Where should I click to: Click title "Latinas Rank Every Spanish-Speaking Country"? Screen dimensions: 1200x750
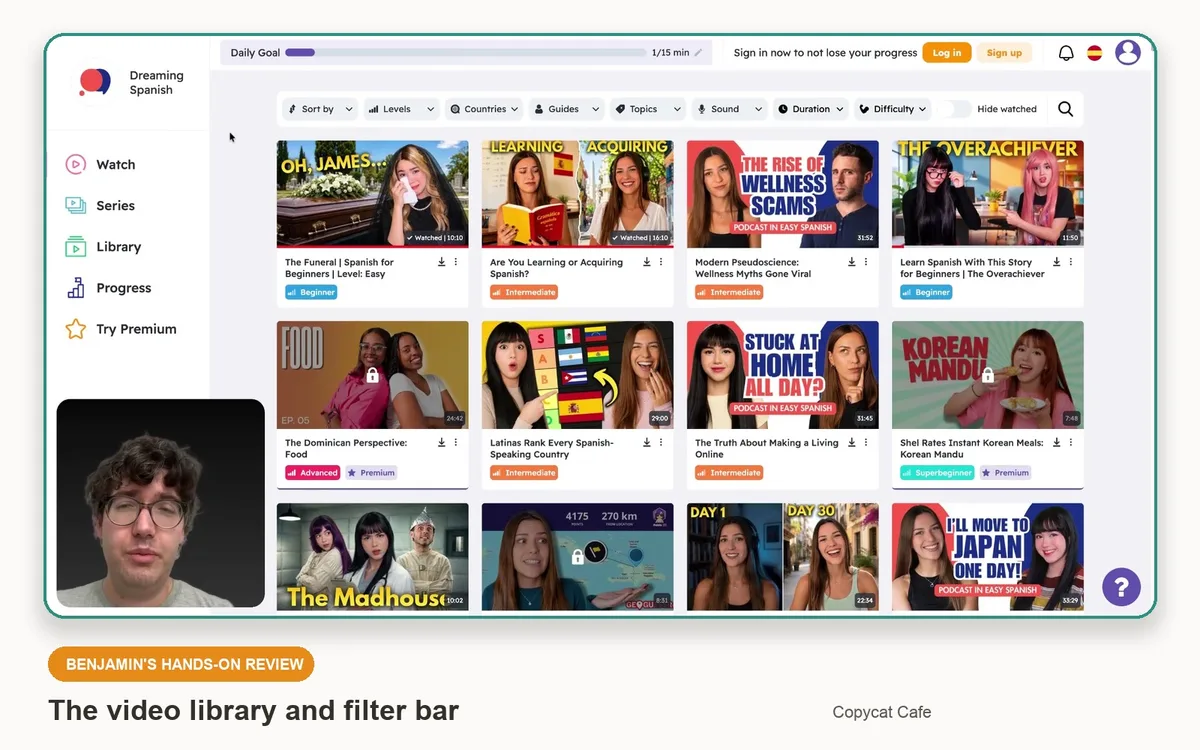click(552, 448)
